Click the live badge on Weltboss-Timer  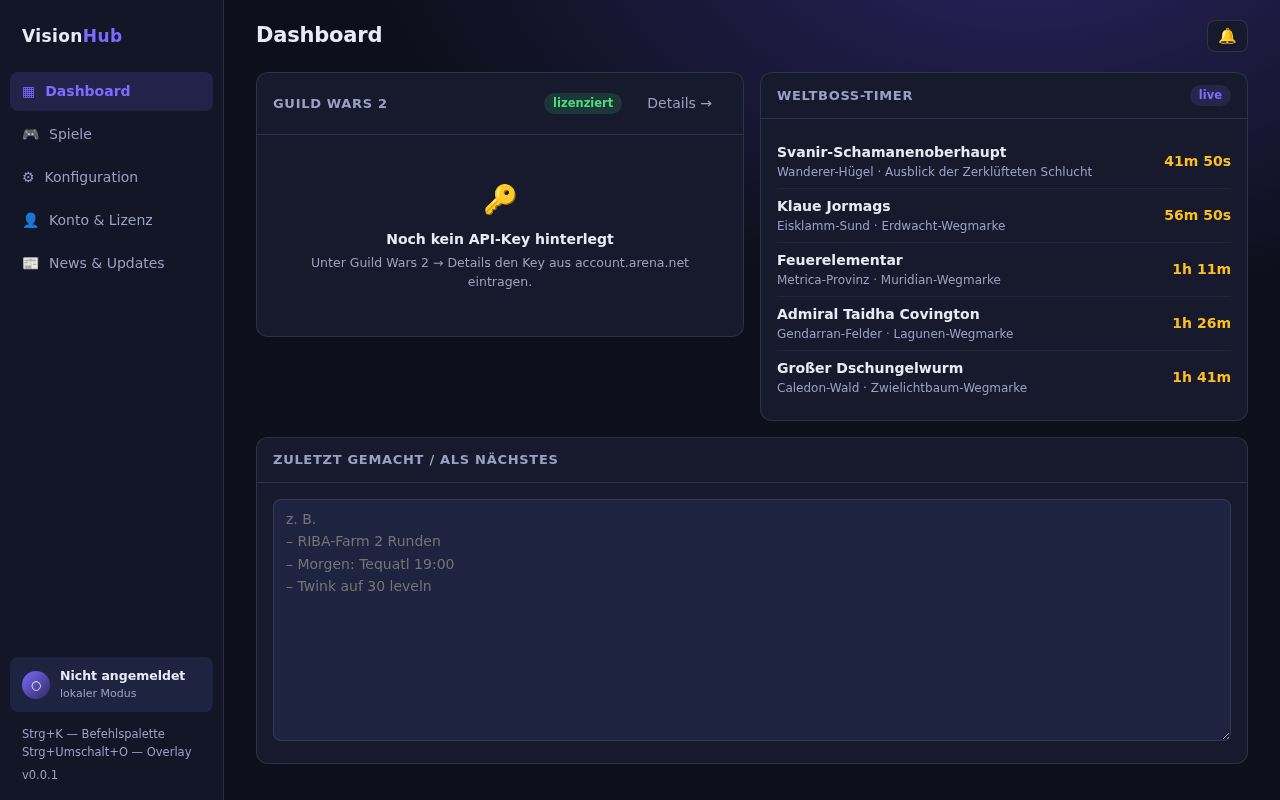click(1210, 95)
